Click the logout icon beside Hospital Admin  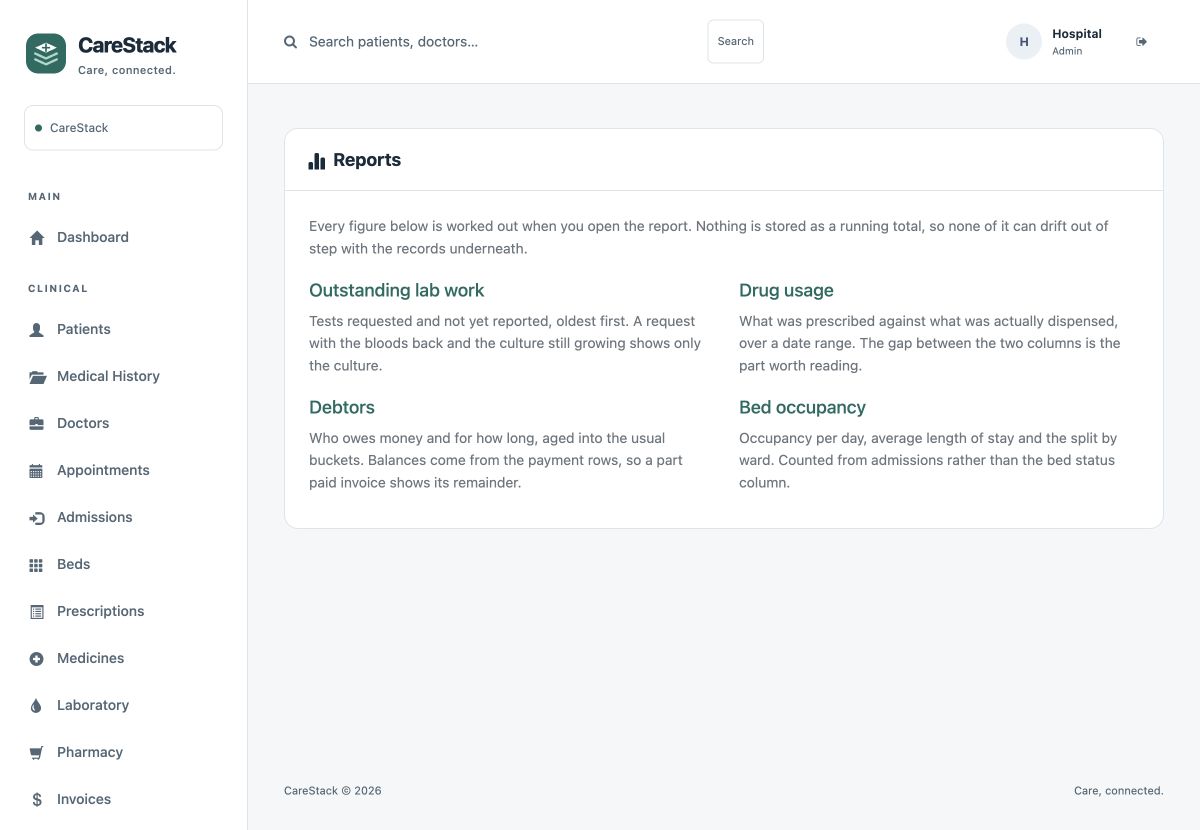pos(1142,42)
